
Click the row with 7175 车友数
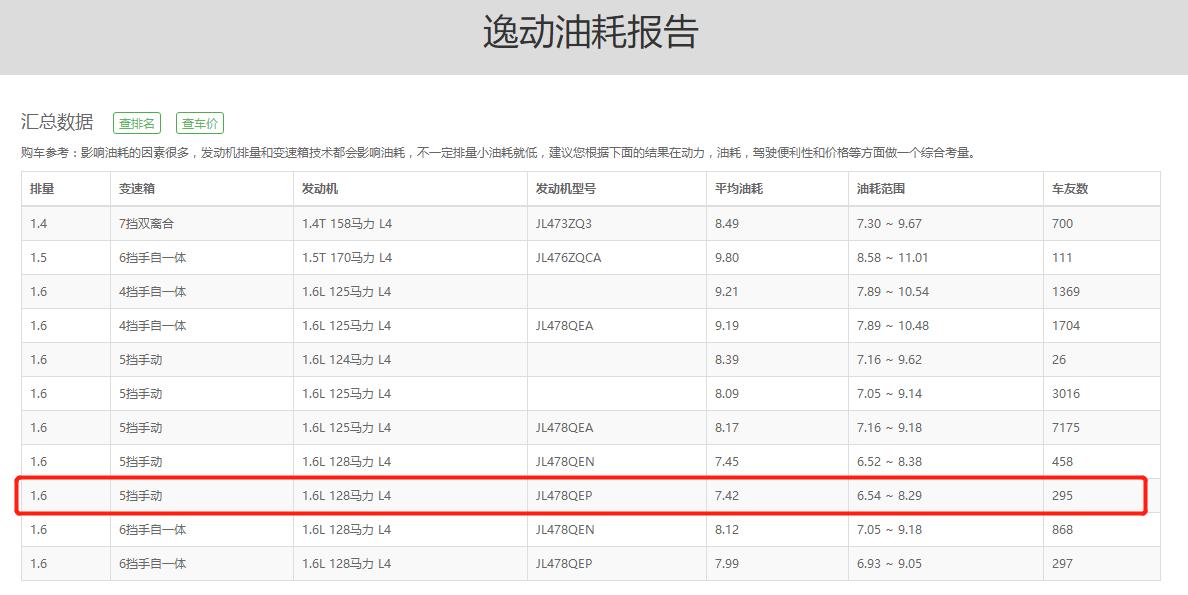(594, 427)
